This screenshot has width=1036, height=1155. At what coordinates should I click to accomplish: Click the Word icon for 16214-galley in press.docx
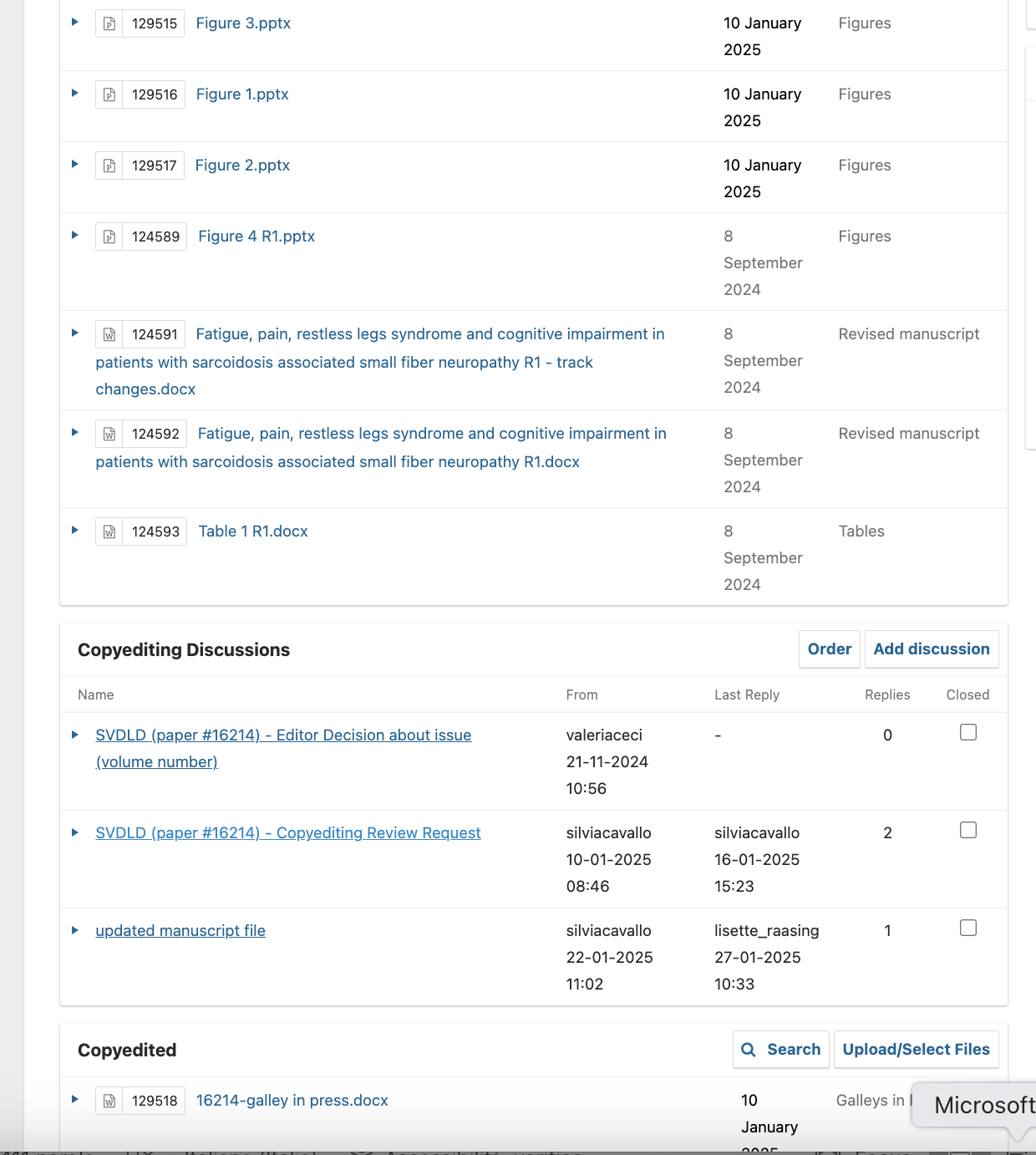click(x=109, y=1102)
